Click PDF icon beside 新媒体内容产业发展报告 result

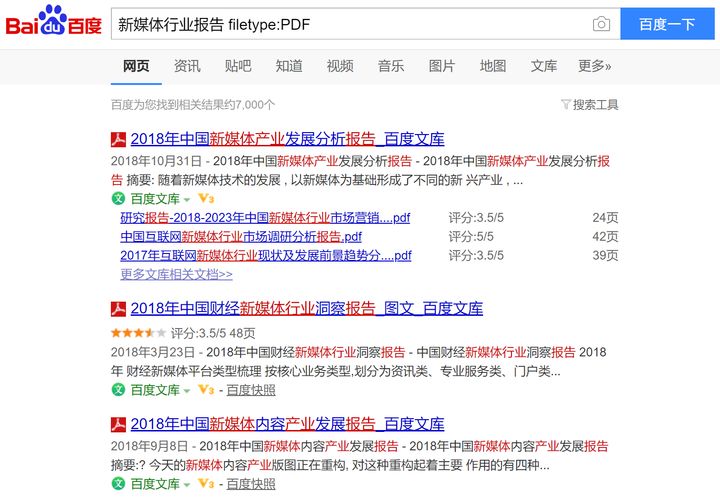pyautogui.click(x=118, y=425)
